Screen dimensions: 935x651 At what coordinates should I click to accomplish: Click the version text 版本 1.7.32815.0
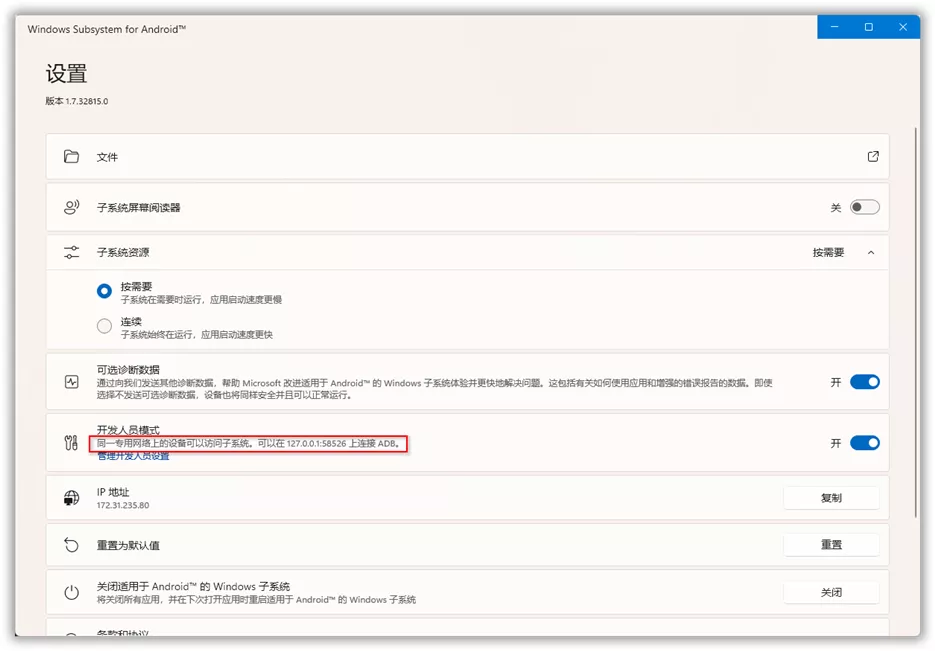coord(77,101)
